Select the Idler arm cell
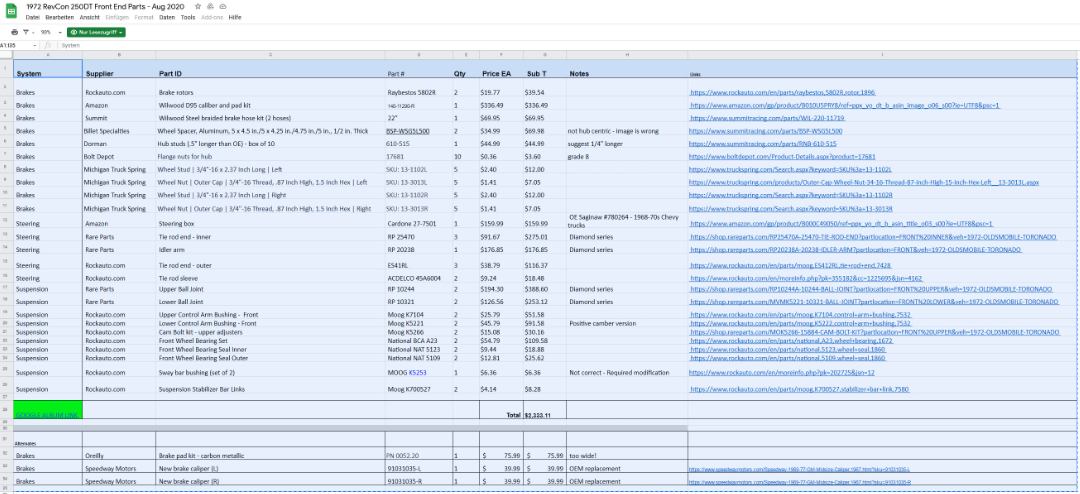The image size is (1080, 494). (x=270, y=249)
